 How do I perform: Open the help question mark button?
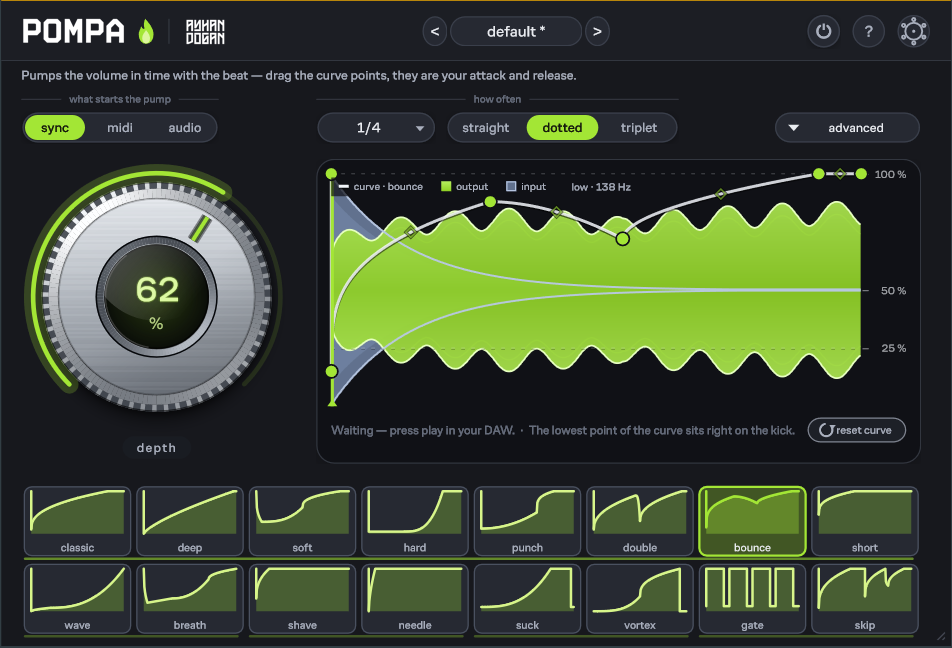pyautogui.click(x=868, y=31)
